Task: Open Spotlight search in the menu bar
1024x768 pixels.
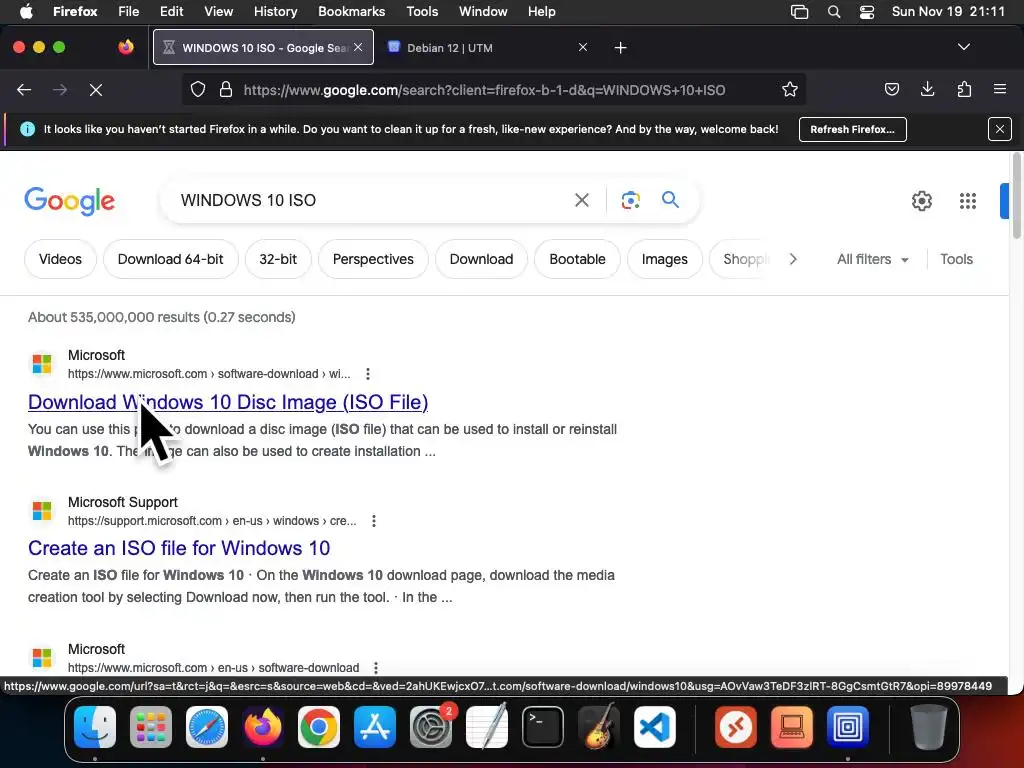Action: pos(833,11)
